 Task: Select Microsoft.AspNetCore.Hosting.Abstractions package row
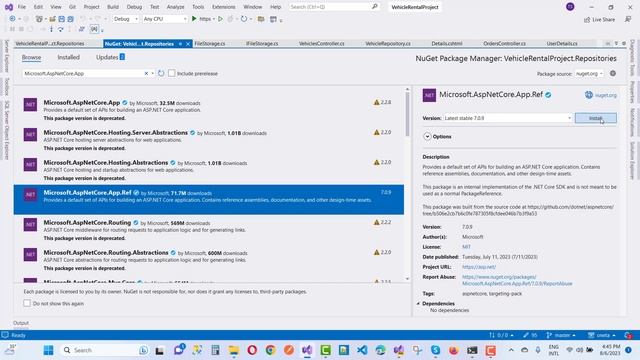(209, 170)
